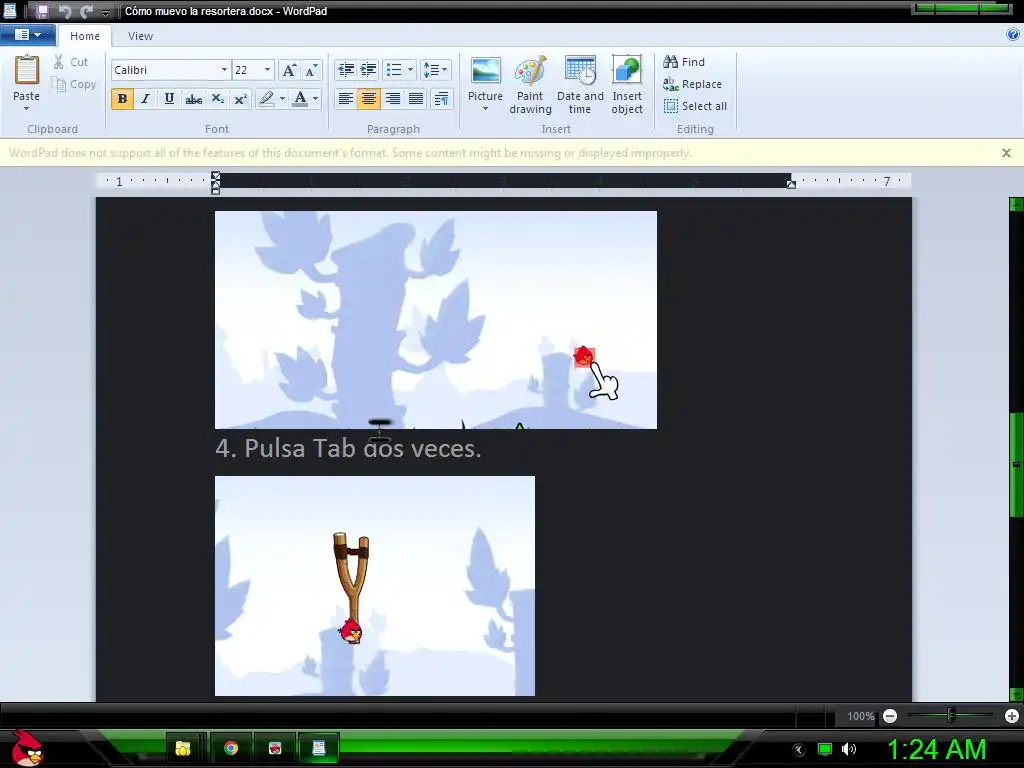Screen dimensions: 1024x768
Task: Select the slingshot image in document
Action: (375, 586)
